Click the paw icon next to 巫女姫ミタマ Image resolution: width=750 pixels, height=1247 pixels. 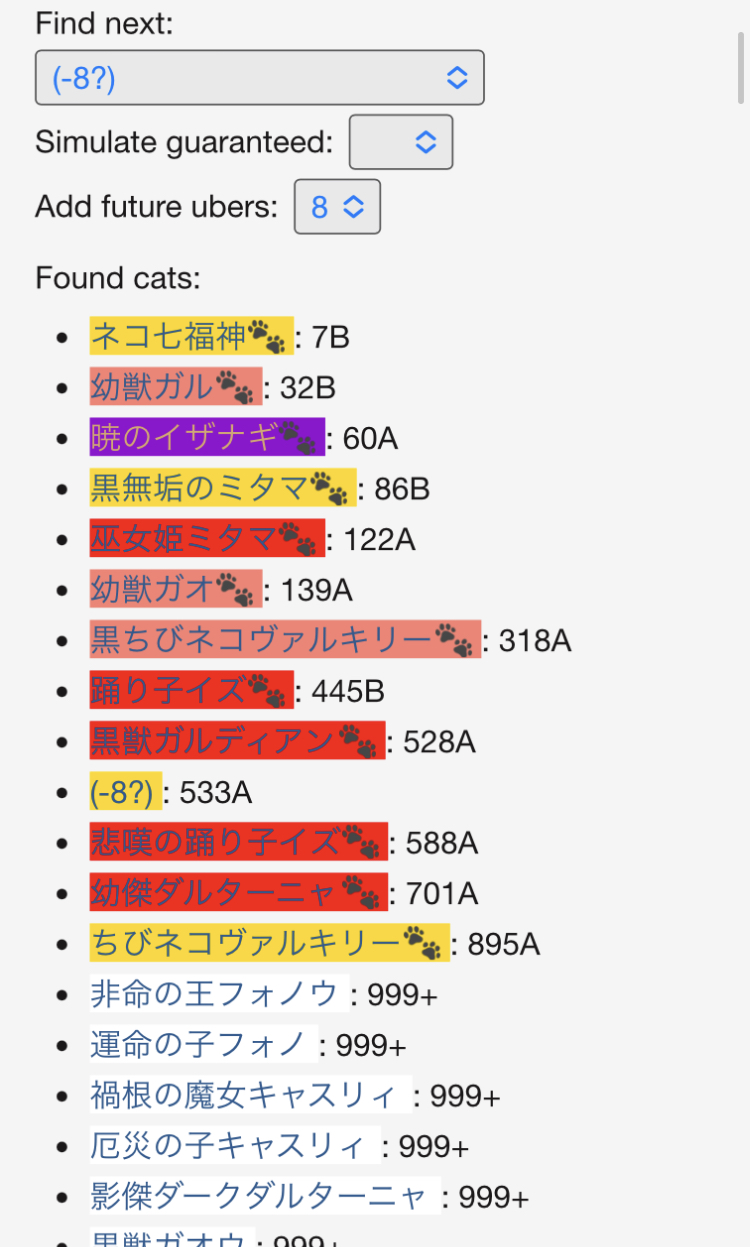pyautogui.click(x=298, y=539)
